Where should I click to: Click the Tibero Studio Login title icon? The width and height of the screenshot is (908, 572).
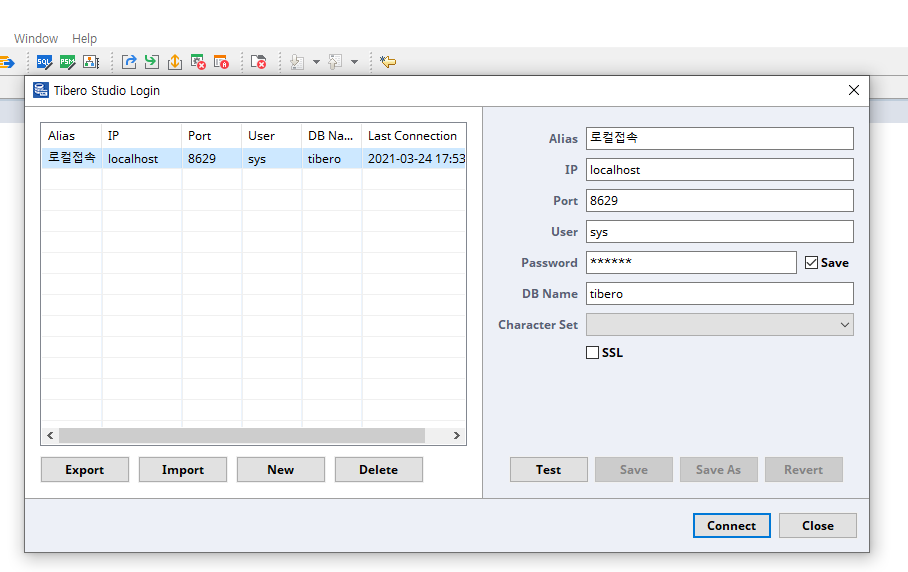pyautogui.click(x=41, y=90)
